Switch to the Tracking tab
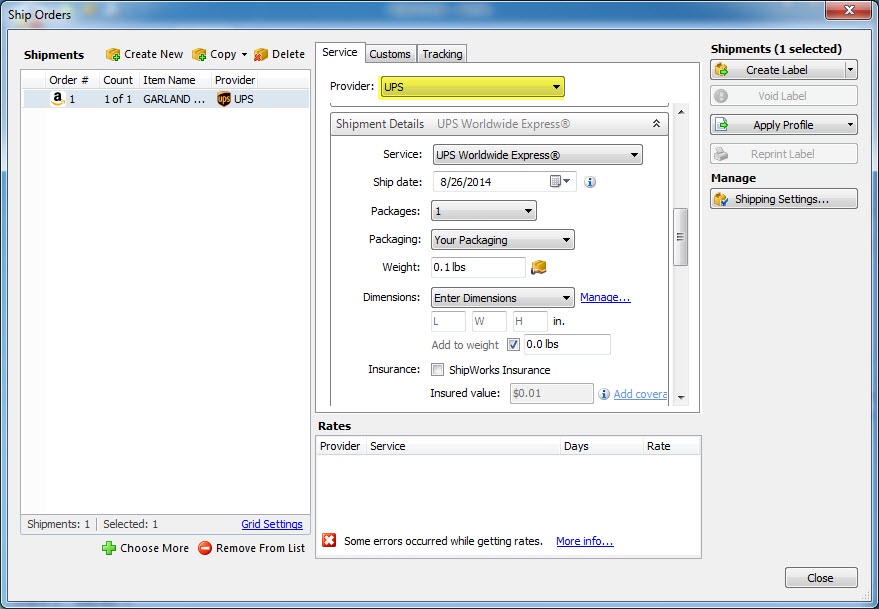 (442, 54)
